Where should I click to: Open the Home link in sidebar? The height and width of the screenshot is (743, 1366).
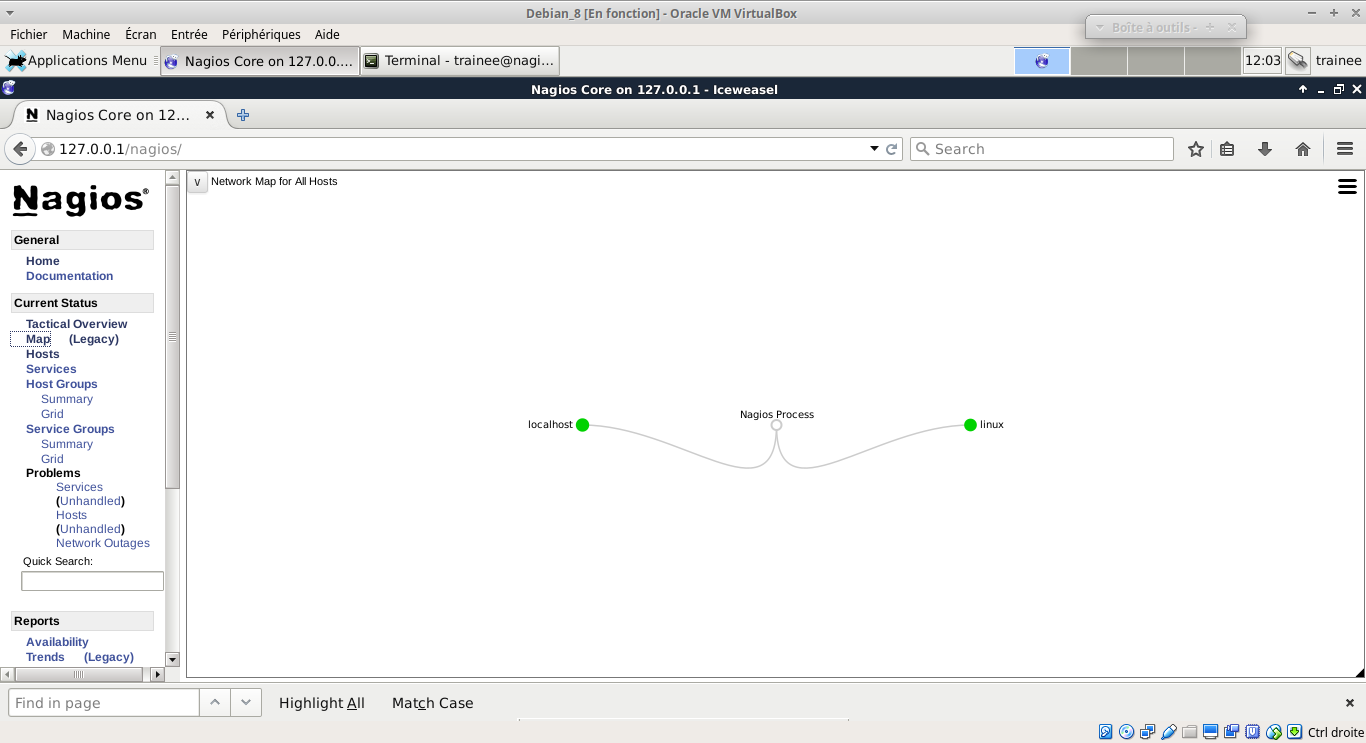click(x=43, y=261)
